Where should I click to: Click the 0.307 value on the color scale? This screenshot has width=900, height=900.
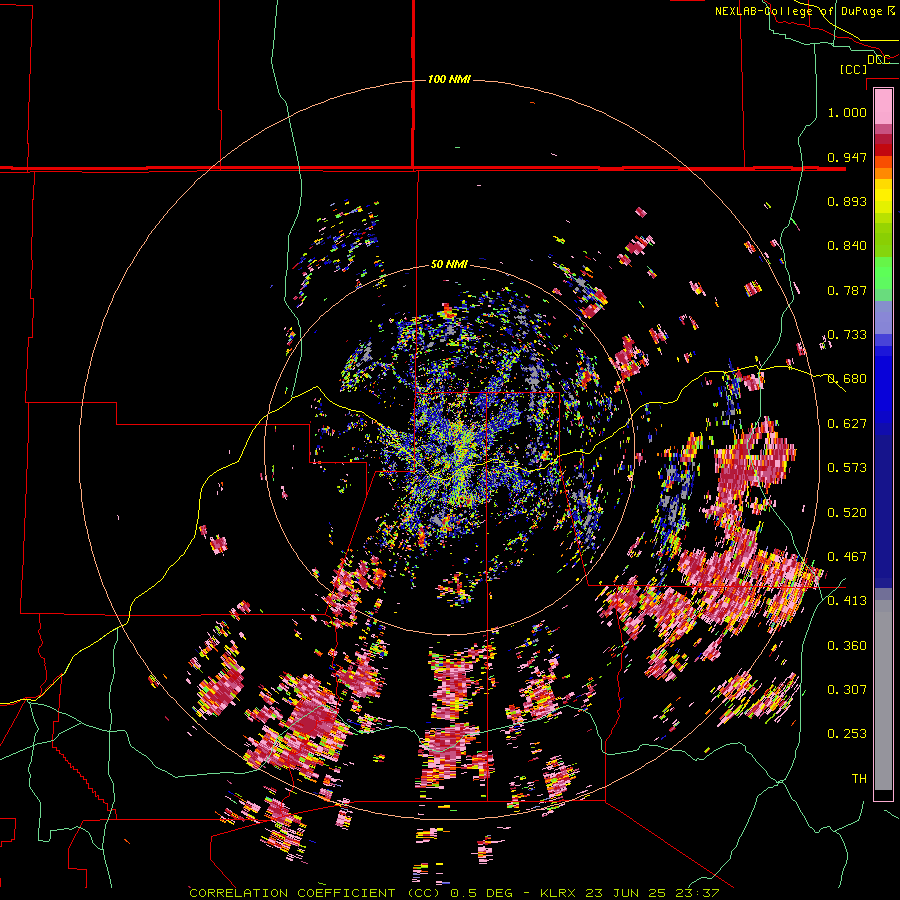click(x=847, y=690)
